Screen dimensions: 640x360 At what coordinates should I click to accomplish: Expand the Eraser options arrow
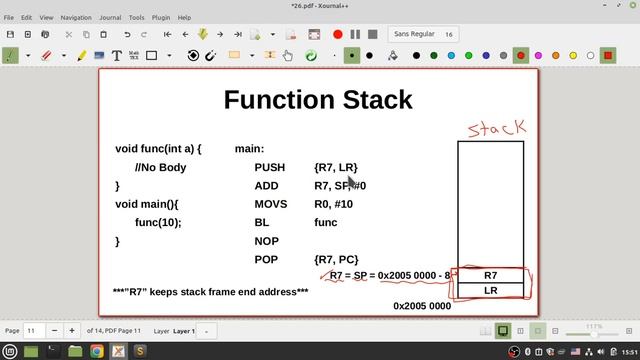tap(64, 56)
